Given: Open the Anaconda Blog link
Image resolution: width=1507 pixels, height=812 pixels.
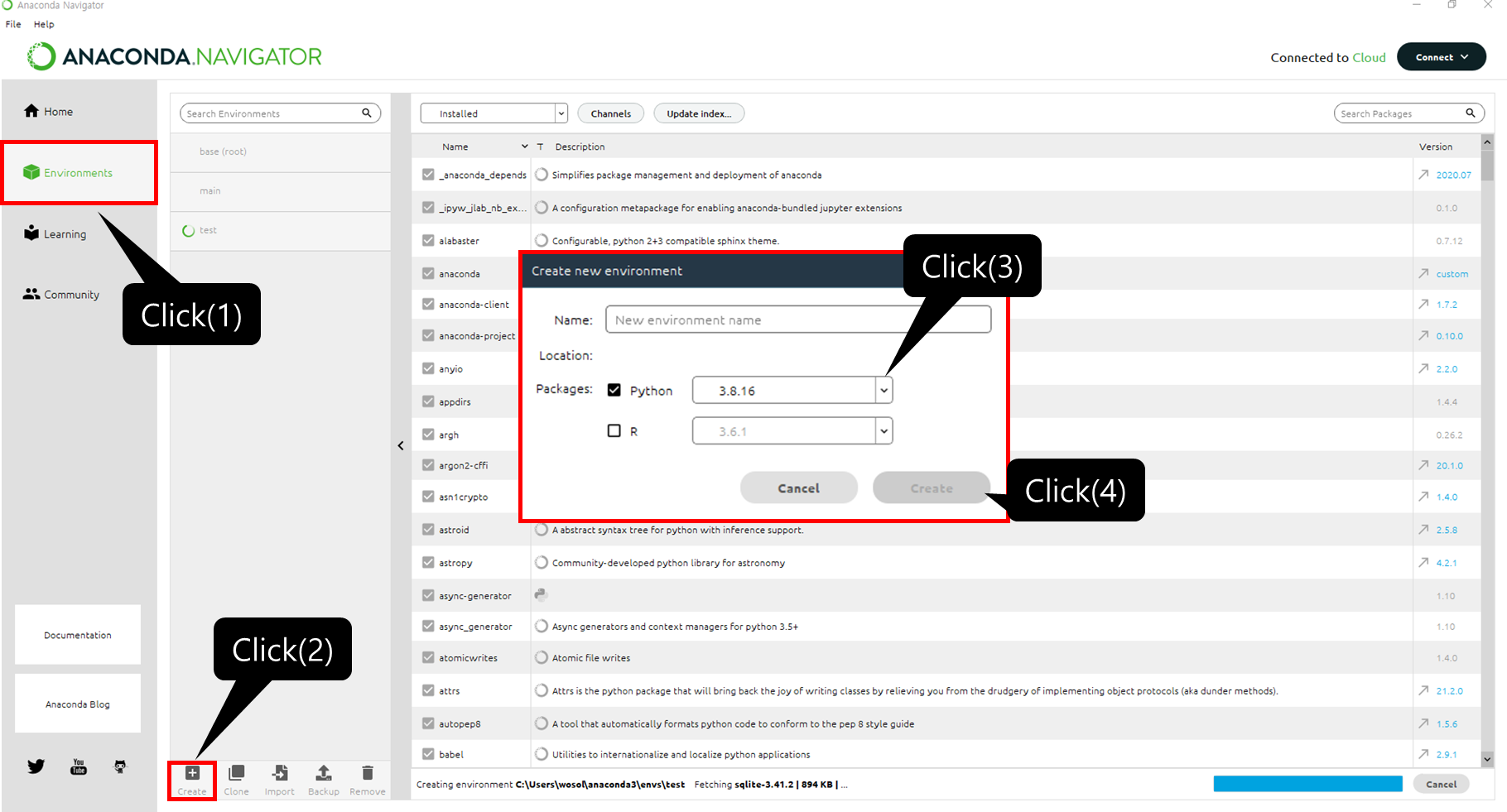Looking at the screenshot, I should pos(78,704).
